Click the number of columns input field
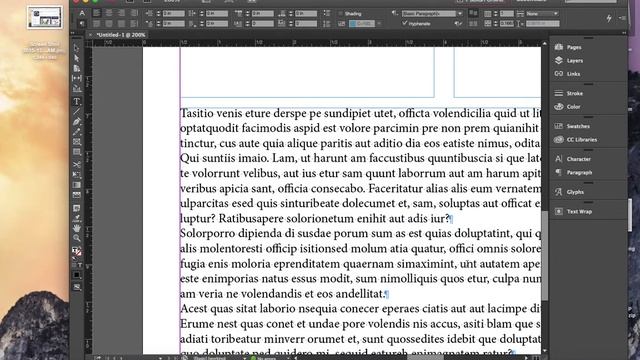Screen dimensions: 640x360 pos(507,13)
